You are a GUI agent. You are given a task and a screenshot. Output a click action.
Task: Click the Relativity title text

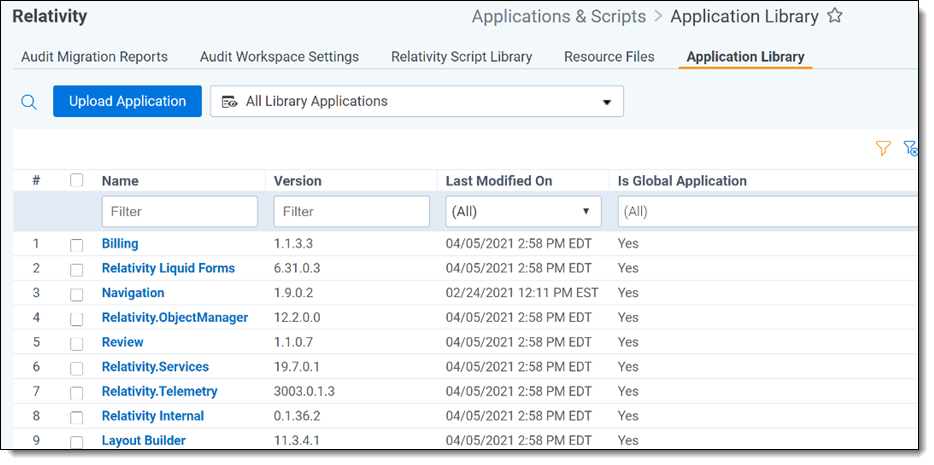pos(49,17)
